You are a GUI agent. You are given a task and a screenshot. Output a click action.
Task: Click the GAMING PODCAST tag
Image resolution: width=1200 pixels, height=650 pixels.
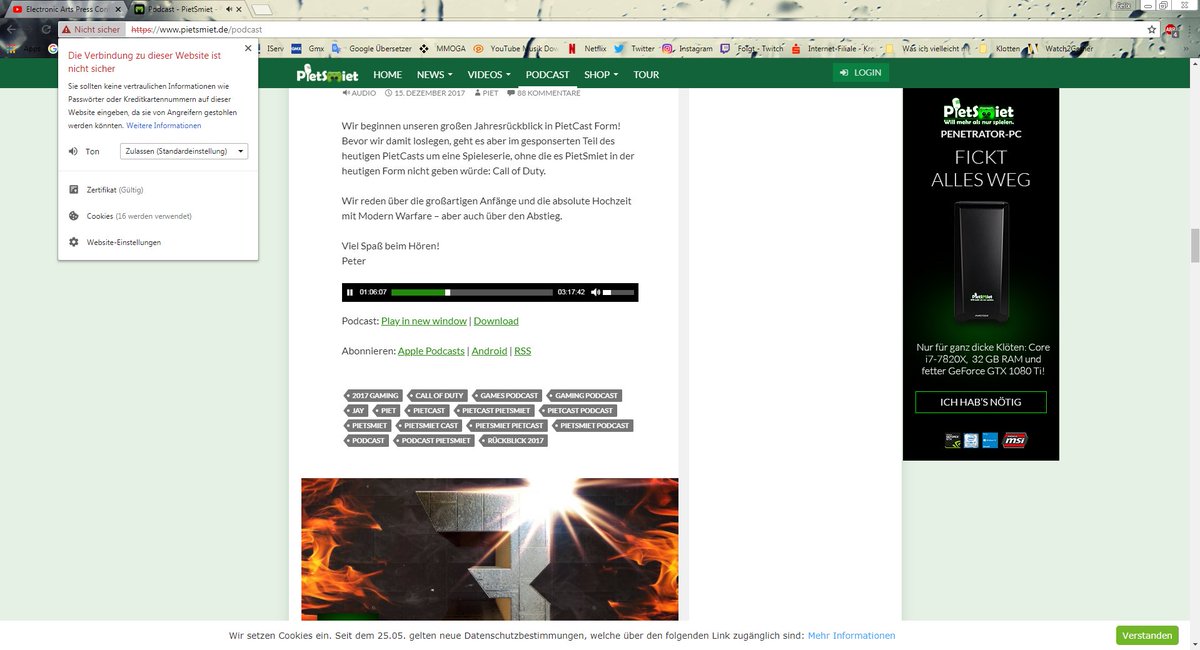(x=584, y=396)
